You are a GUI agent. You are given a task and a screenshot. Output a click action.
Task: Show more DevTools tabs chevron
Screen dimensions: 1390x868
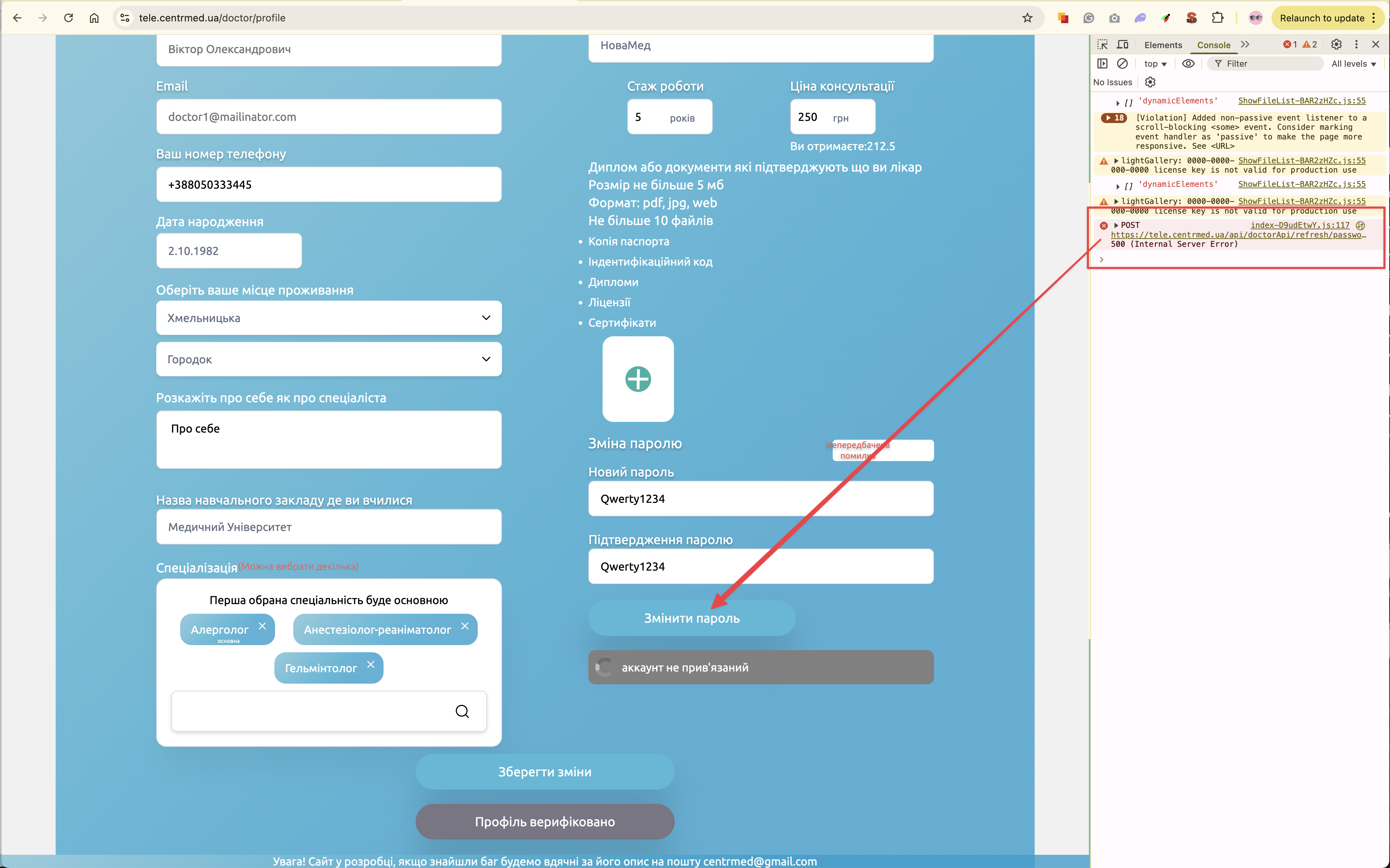pos(1245,45)
